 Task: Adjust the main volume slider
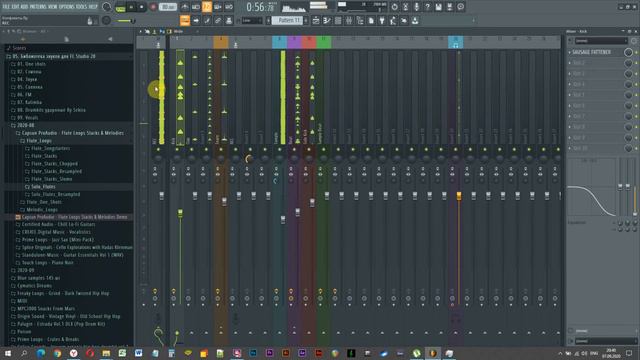[x=126, y=20]
